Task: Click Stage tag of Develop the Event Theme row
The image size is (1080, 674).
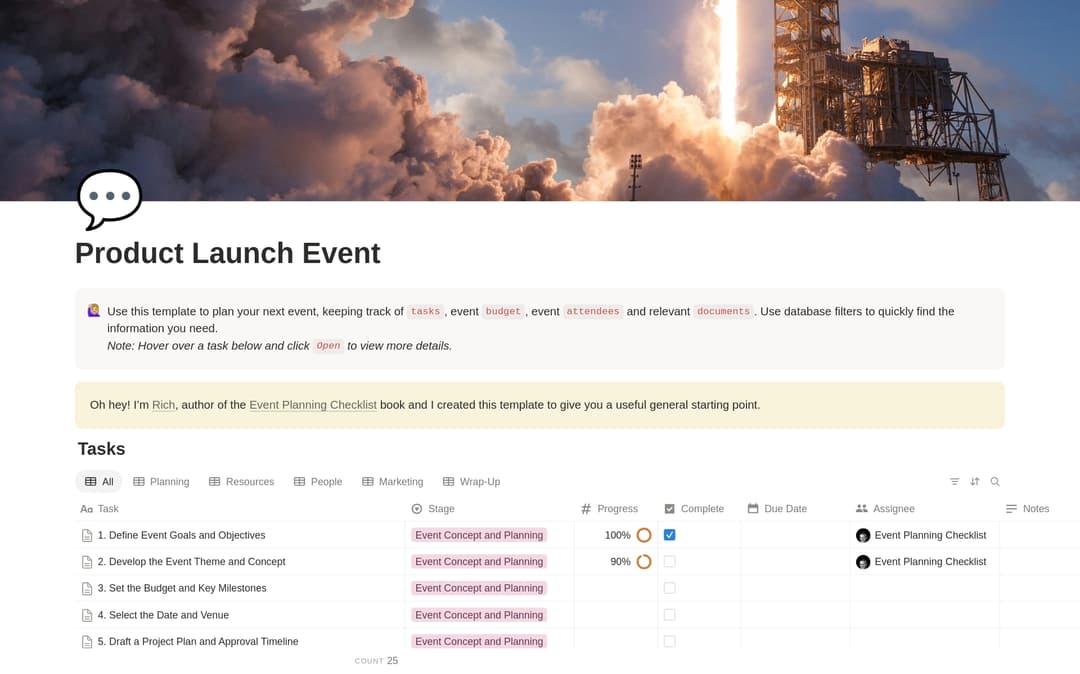Action: [479, 562]
